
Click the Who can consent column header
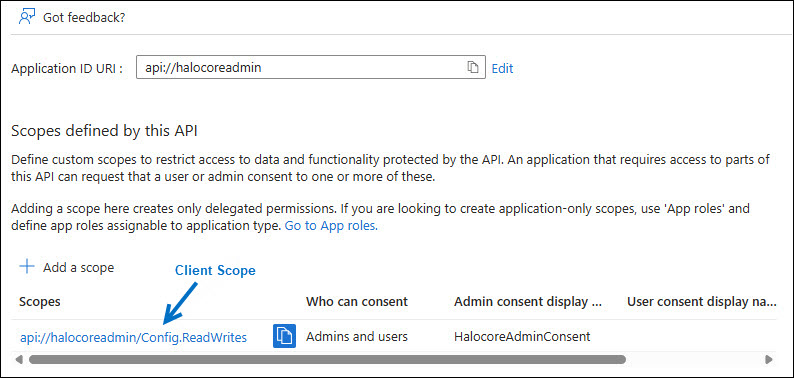pos(356,302)
